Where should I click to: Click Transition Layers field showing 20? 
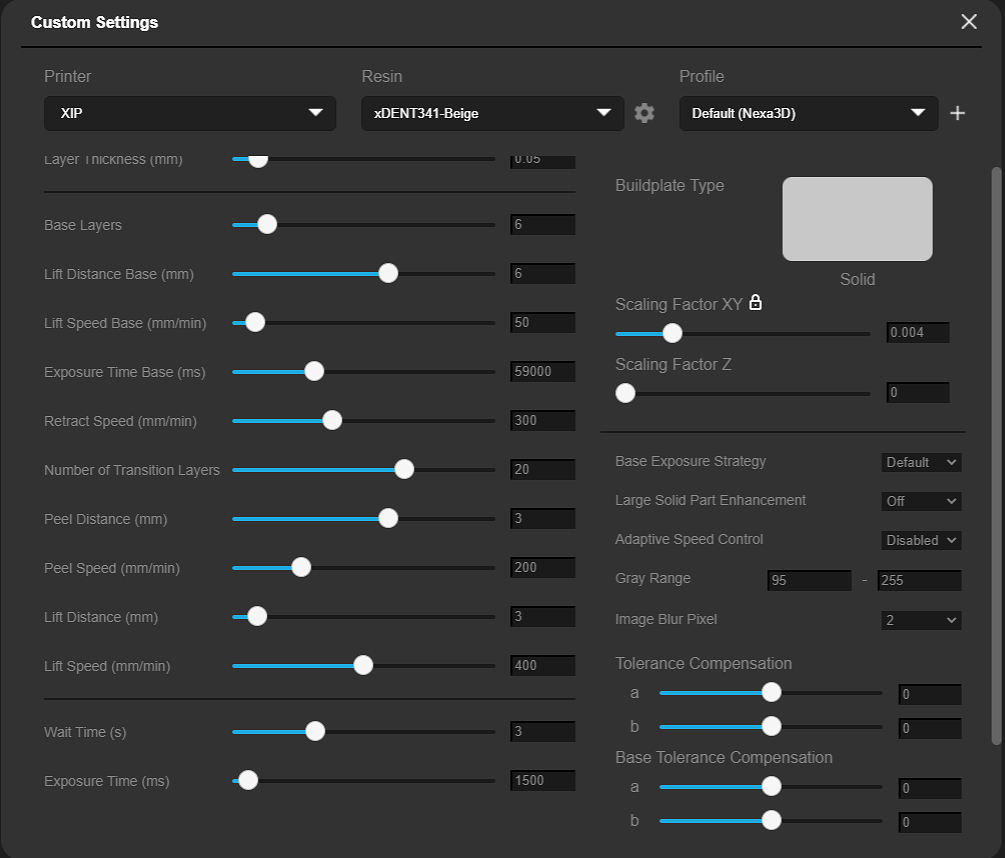(543, 470)
